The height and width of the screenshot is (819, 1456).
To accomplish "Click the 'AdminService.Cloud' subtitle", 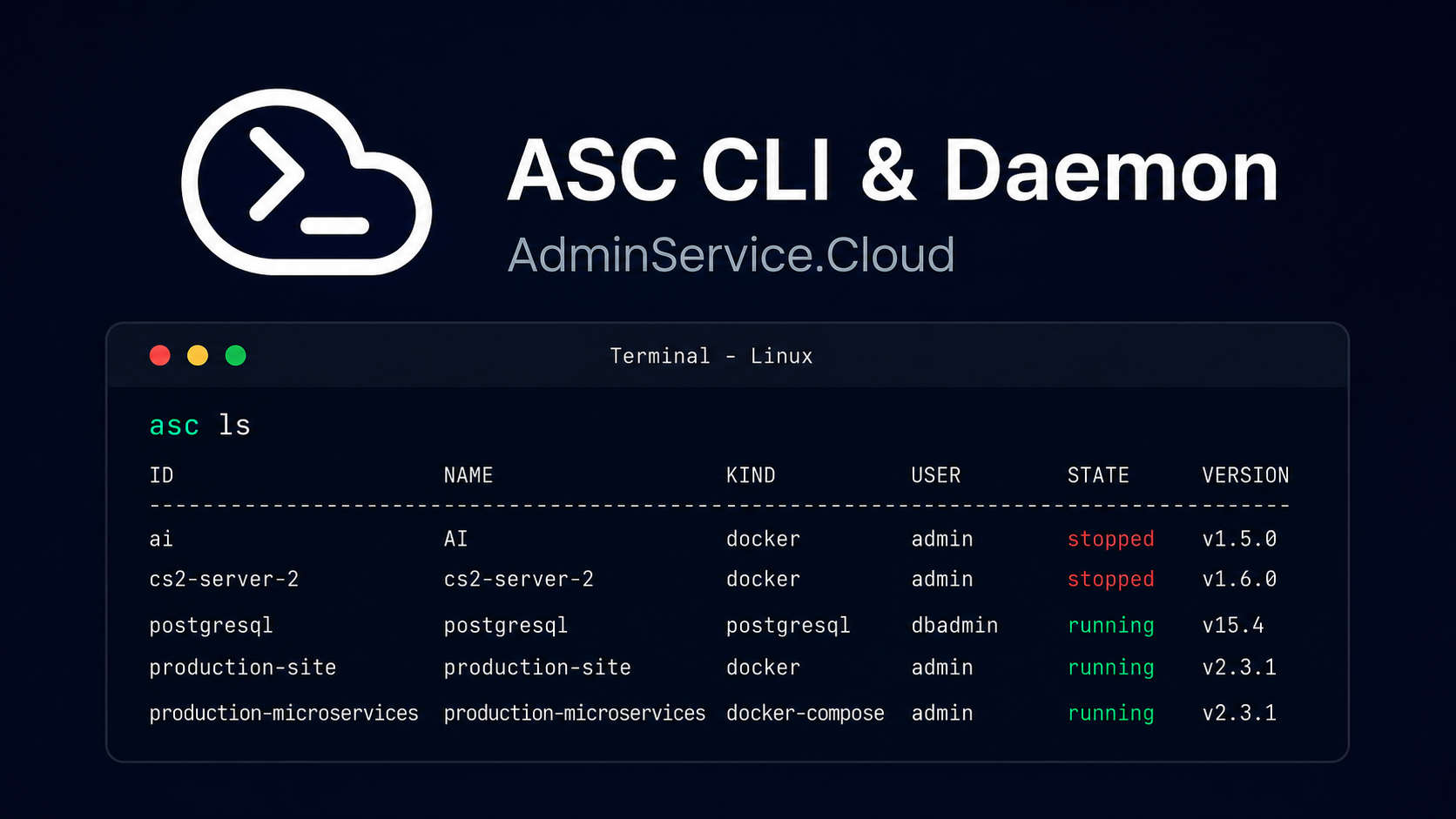I will point(731,255).
